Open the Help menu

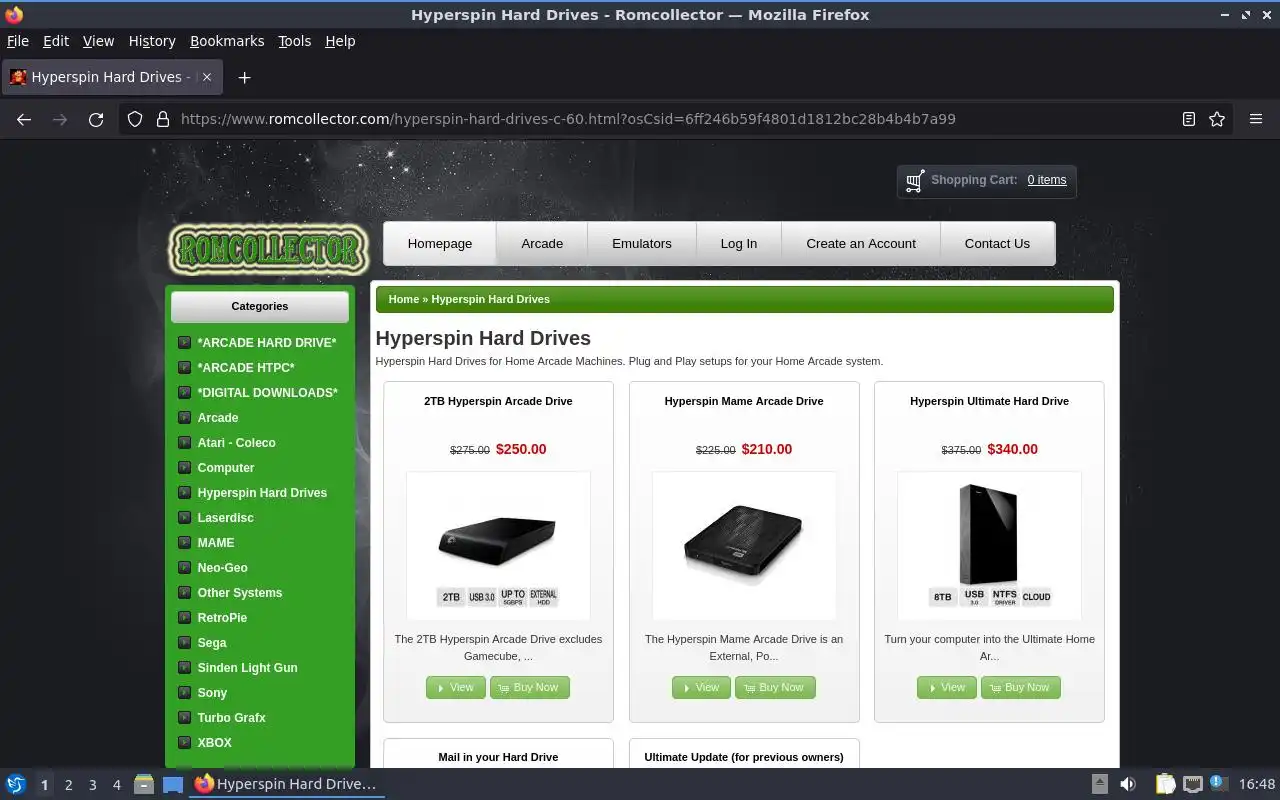340,41
